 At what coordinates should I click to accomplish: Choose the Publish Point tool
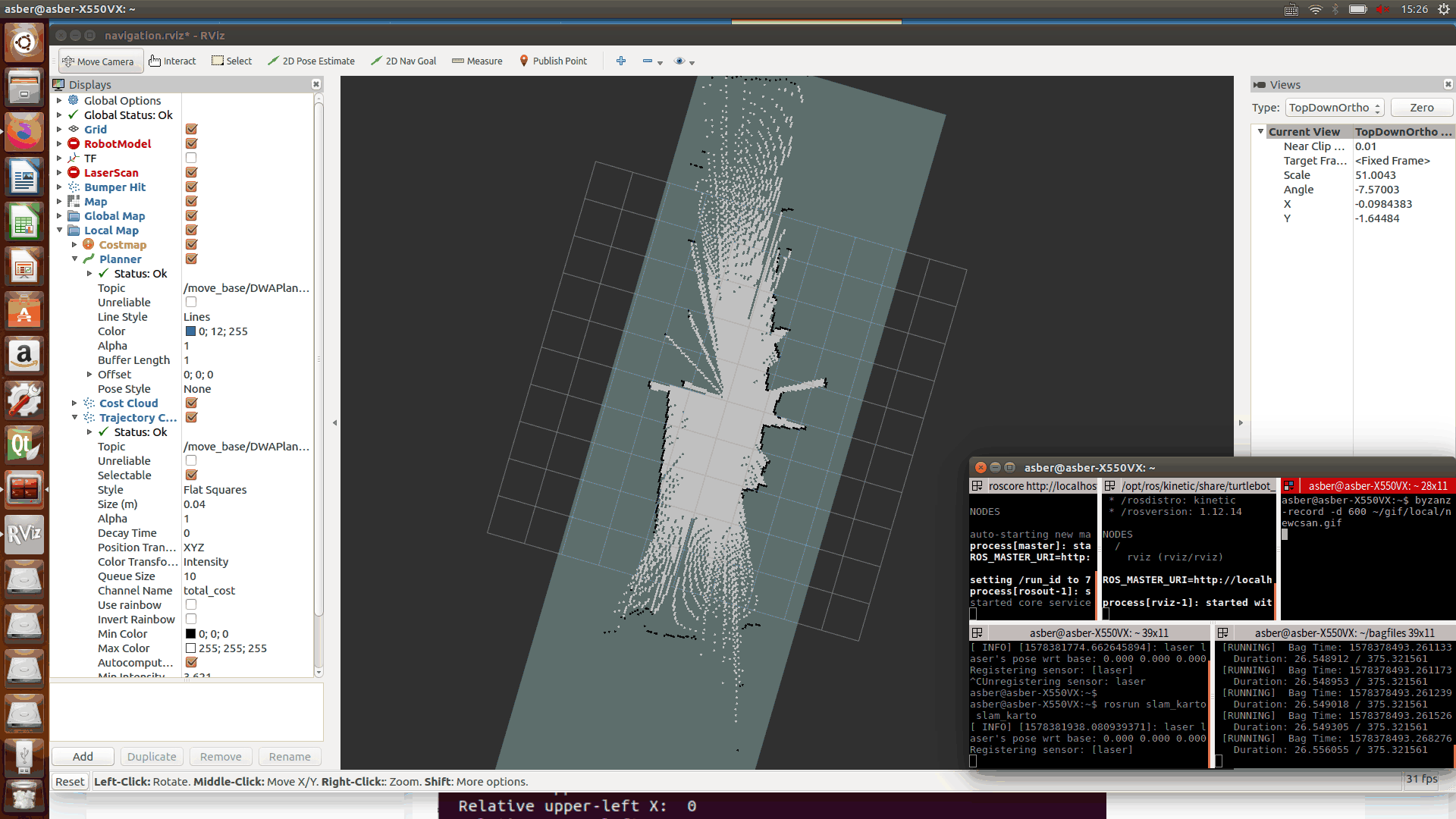(x=553, y=61)
